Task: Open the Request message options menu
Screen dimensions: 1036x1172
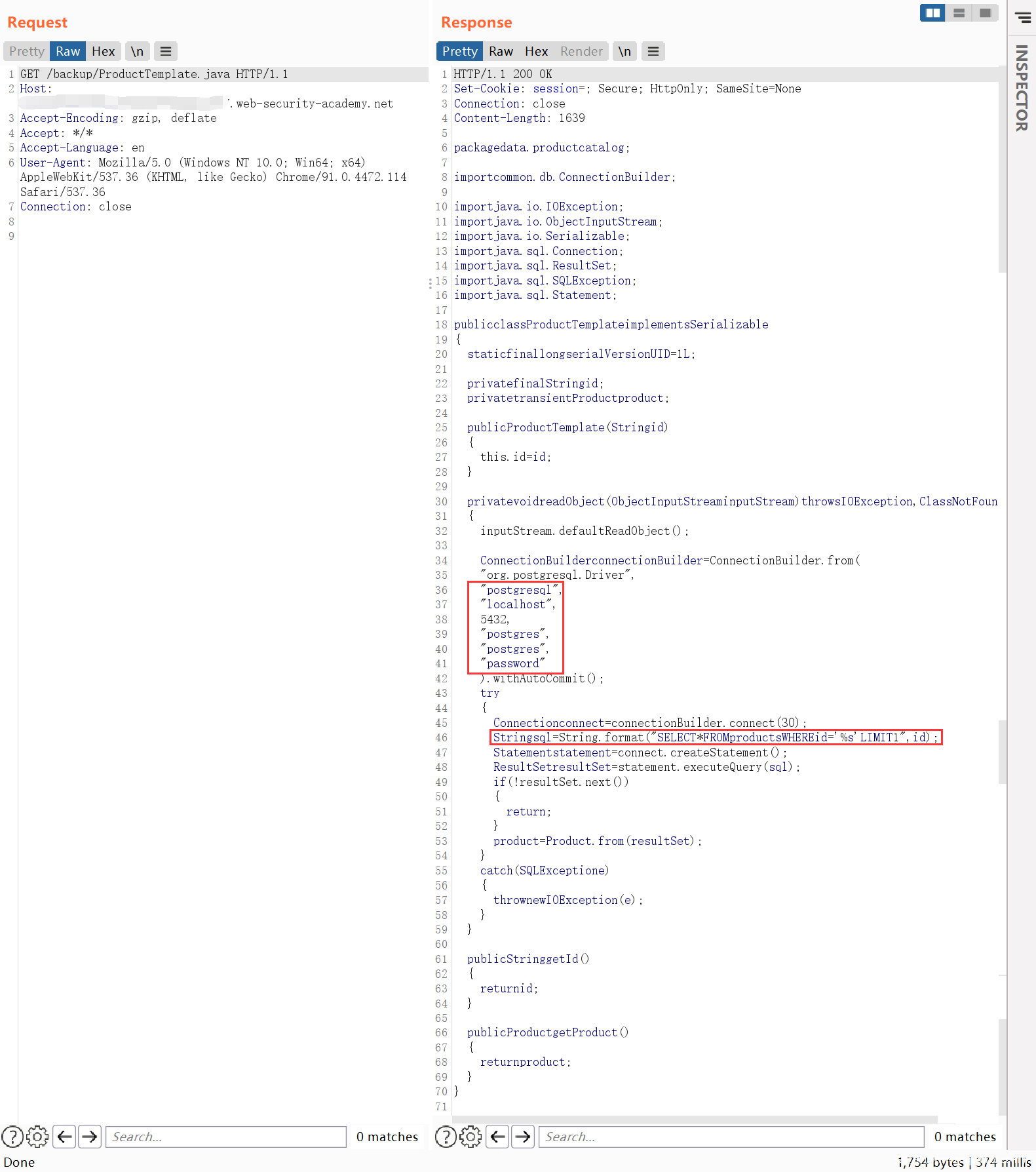Action: click(166, 51)
